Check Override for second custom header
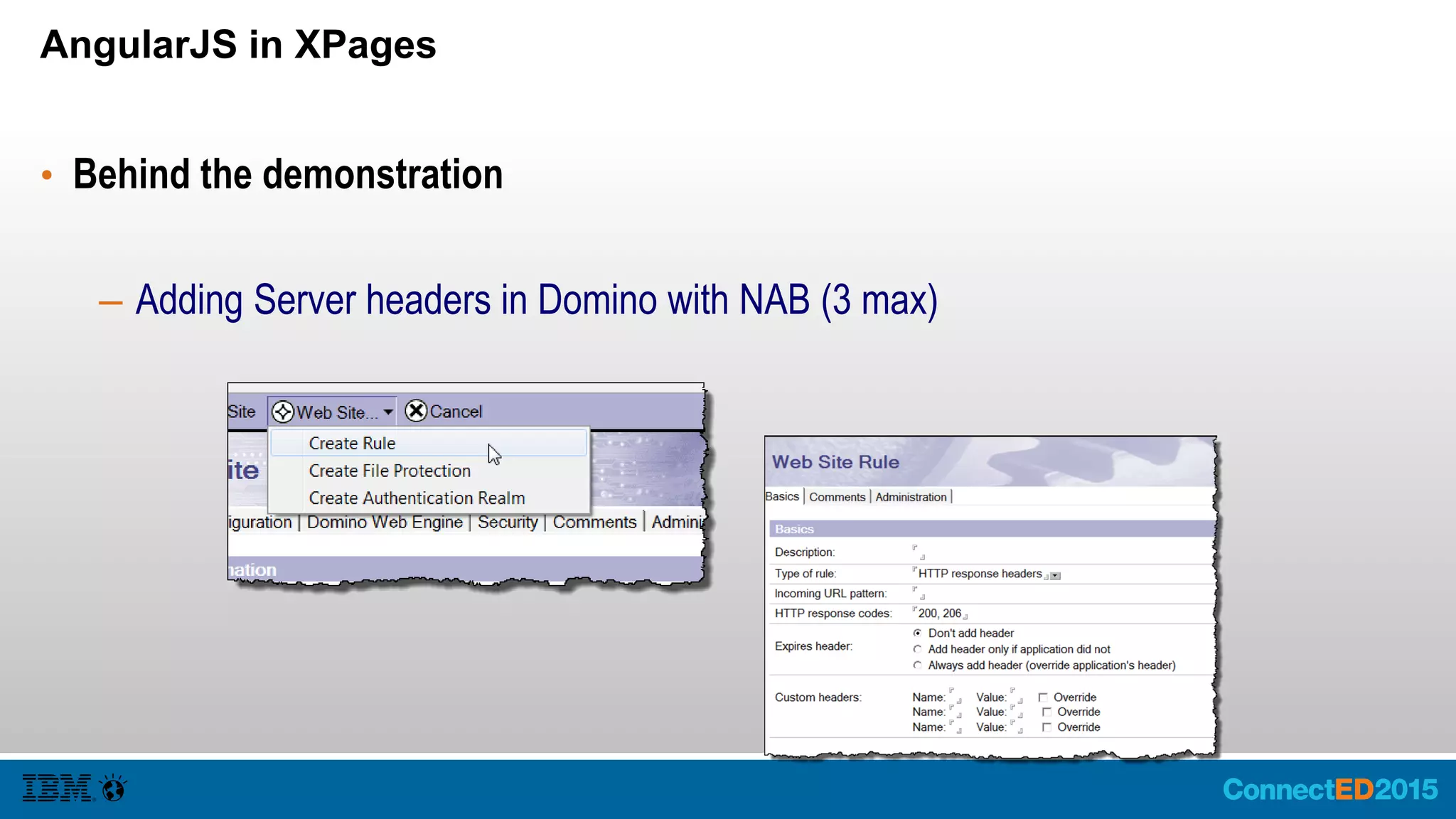 (1046, 712)
